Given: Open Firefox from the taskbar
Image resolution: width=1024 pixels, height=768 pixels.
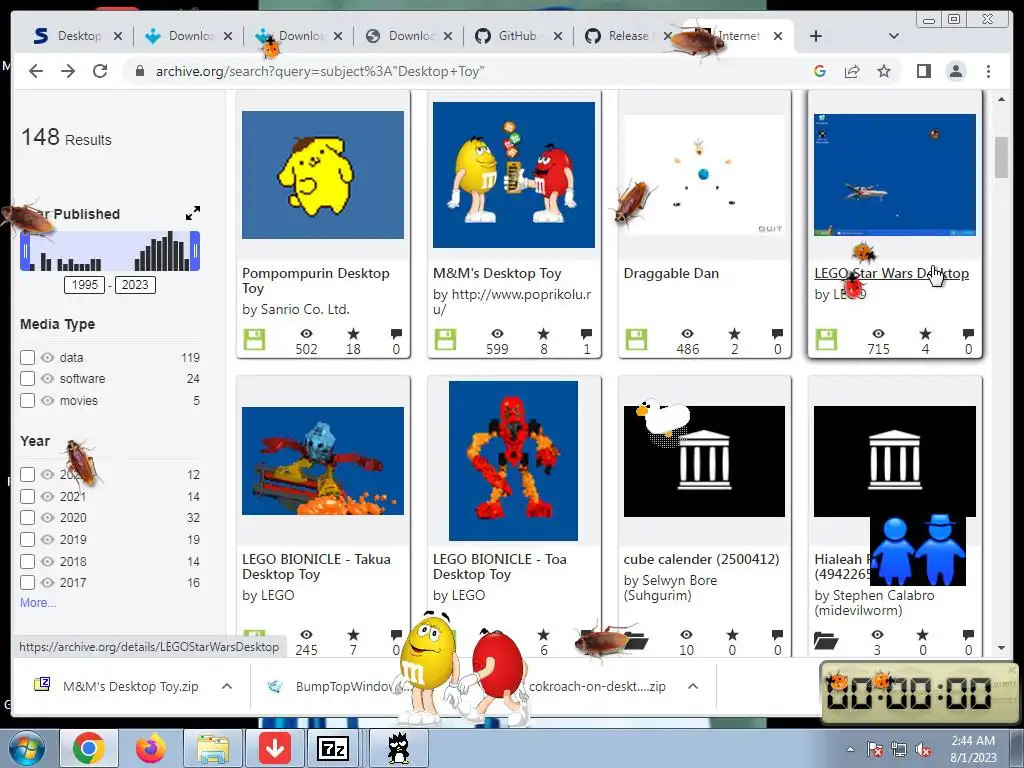Looking at the screenshot, I should click(151, 748).
